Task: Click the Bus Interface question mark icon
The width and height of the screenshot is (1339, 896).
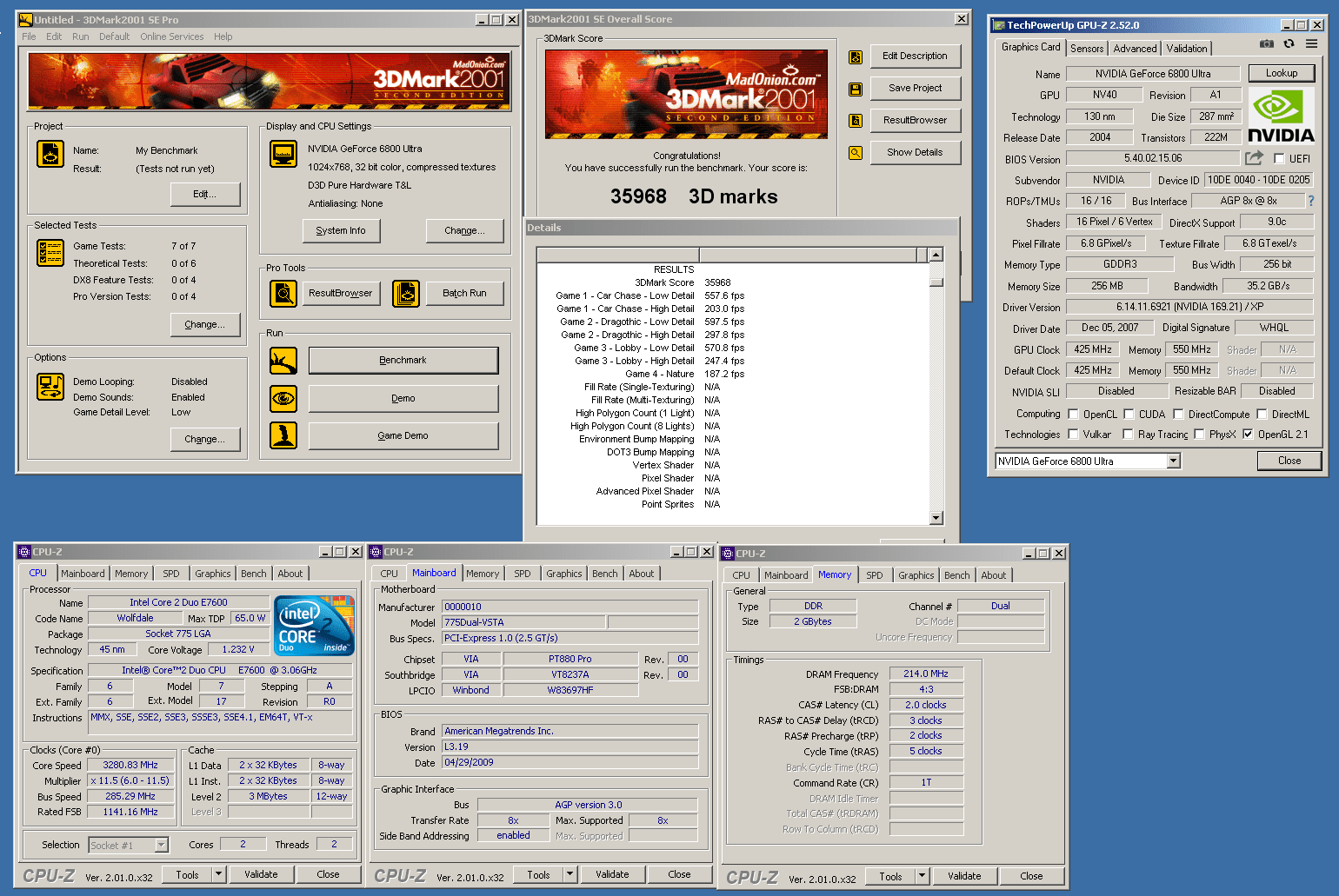Action: 1311,201
